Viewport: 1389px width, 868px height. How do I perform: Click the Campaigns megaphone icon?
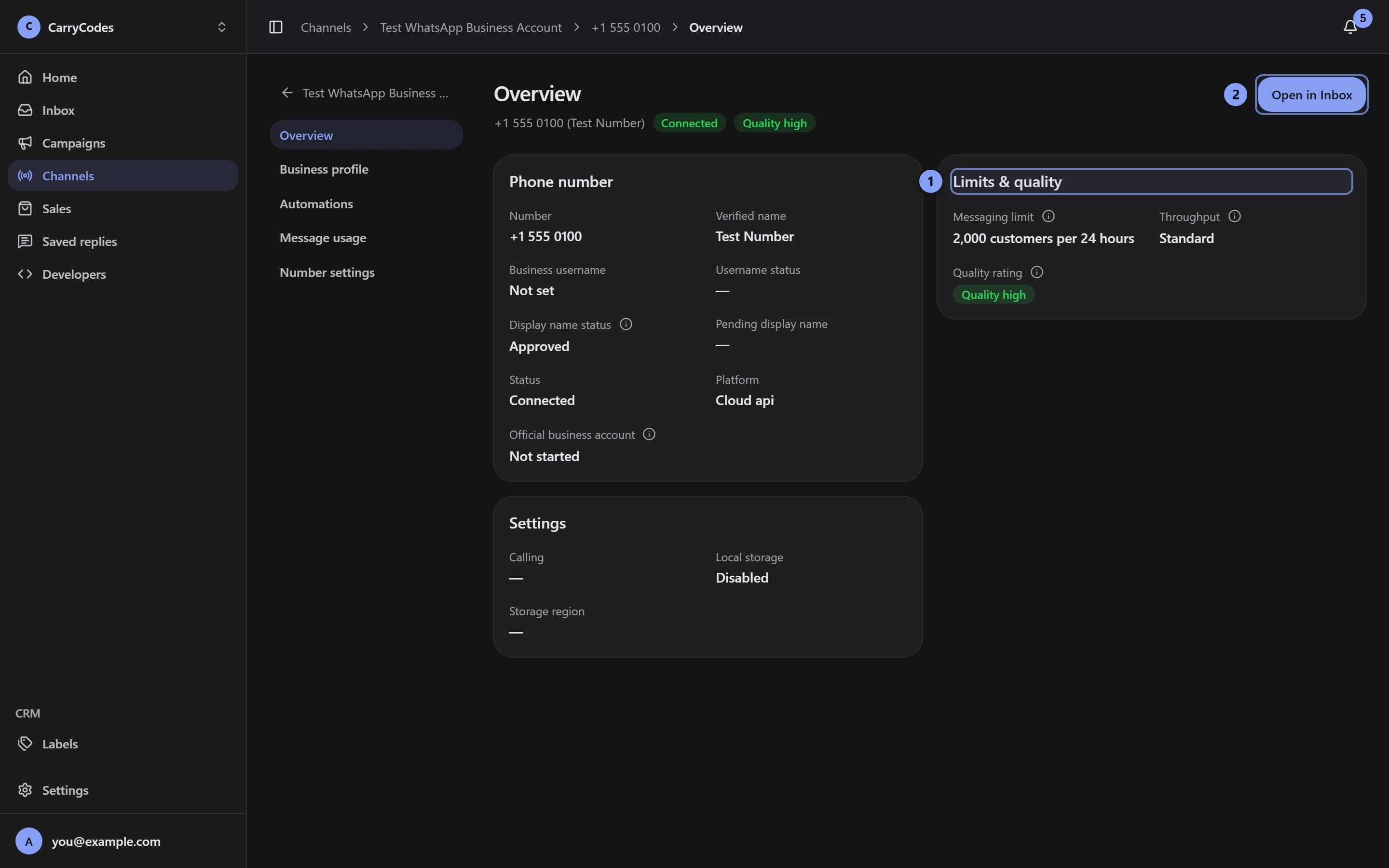pos(25,142)
